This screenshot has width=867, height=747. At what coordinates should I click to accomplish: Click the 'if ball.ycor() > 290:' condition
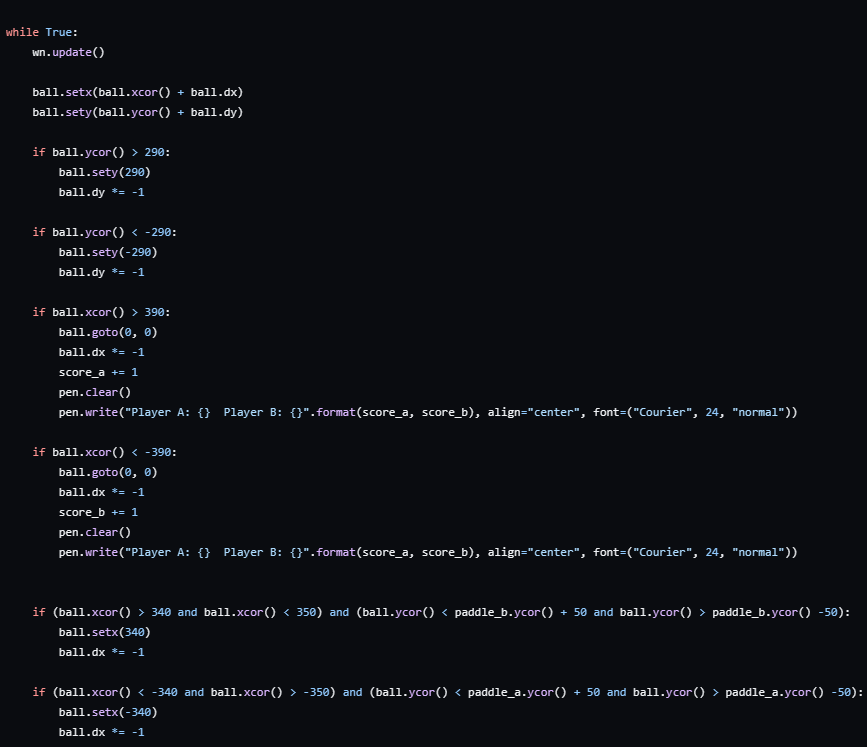coord(108,152)
